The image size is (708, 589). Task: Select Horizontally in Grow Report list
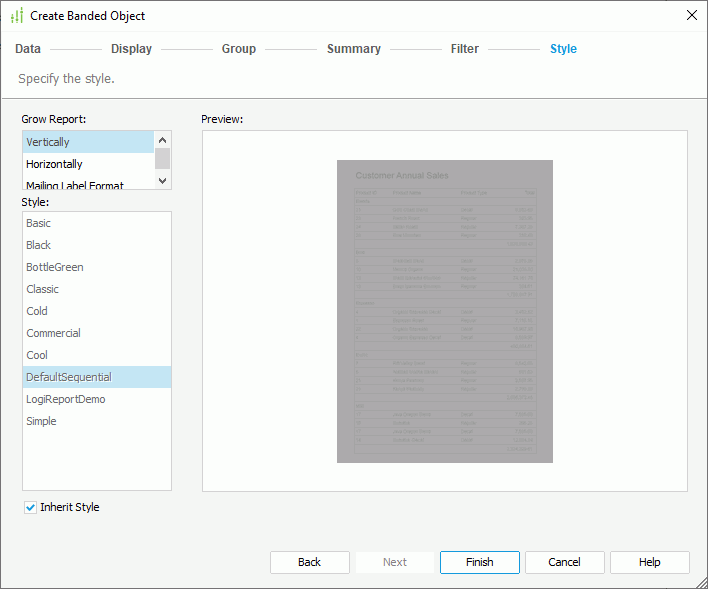55,164
